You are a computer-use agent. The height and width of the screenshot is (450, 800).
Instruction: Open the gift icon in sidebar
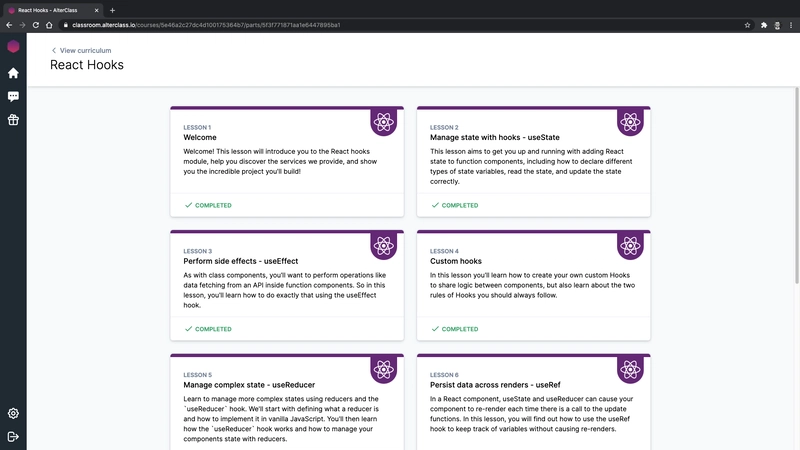click(13, 120)
